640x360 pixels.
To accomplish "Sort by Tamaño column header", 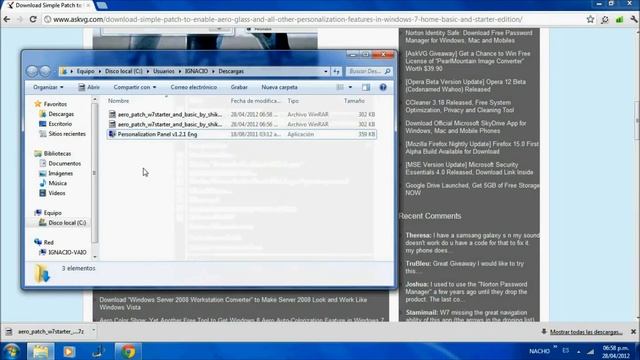I will click(354, 101).
